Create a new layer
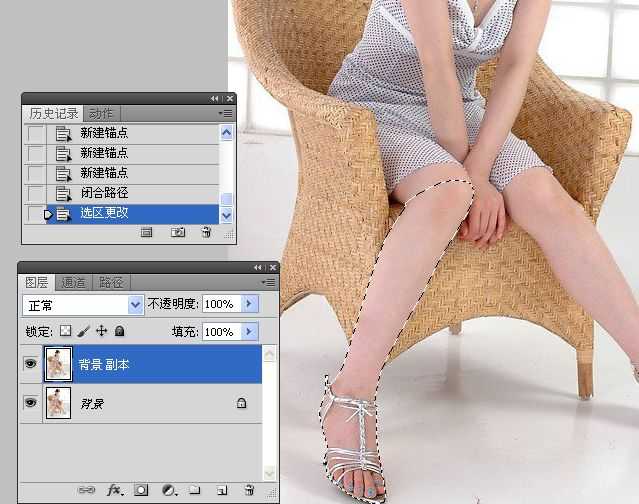 coord(222,490)
